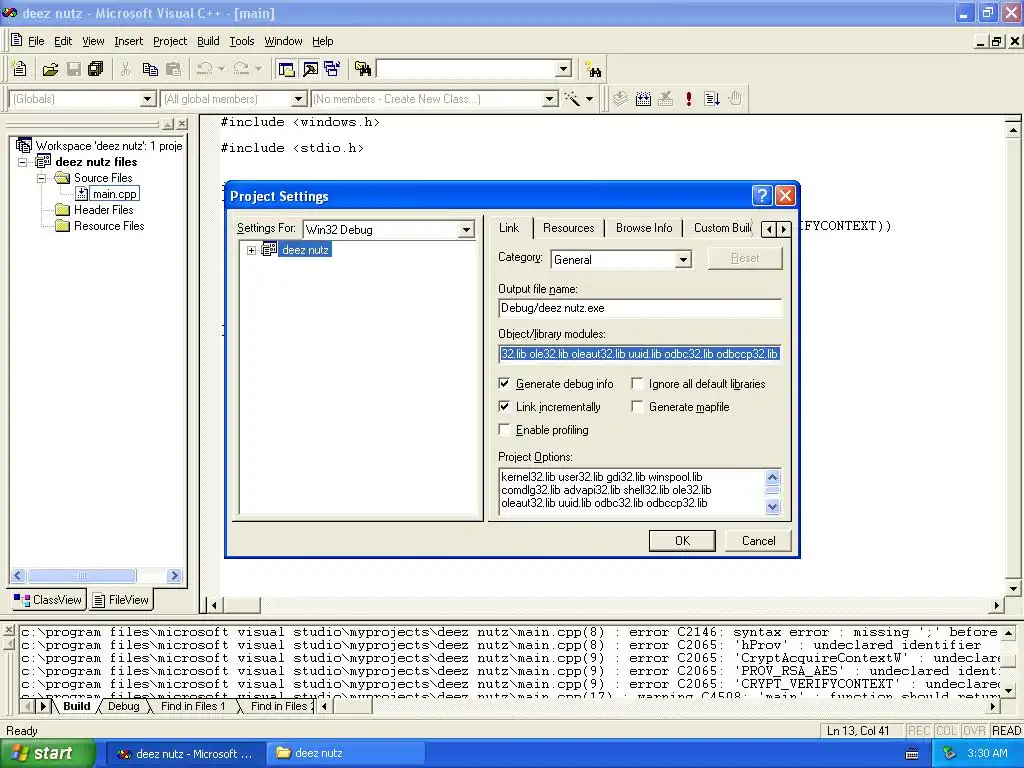
Task: Open the Category General dropdown
Action: 682,259
